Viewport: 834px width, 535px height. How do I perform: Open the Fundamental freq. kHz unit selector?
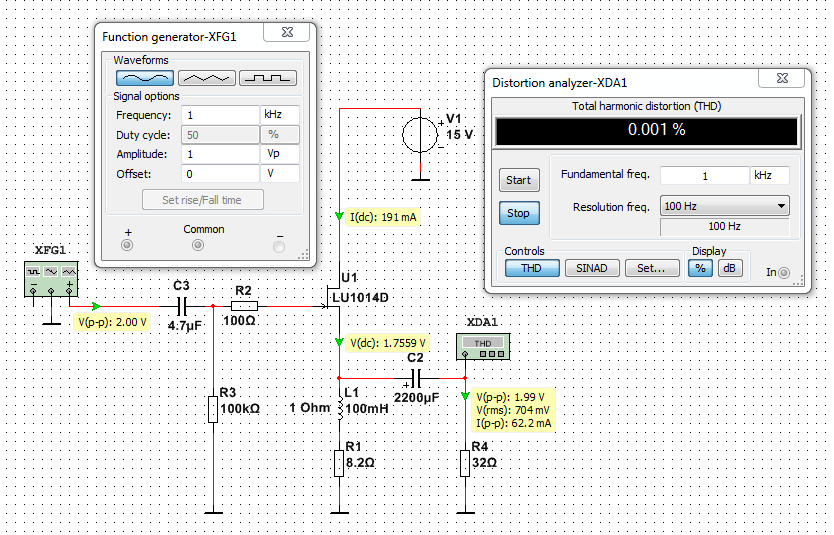click(770, 175)
